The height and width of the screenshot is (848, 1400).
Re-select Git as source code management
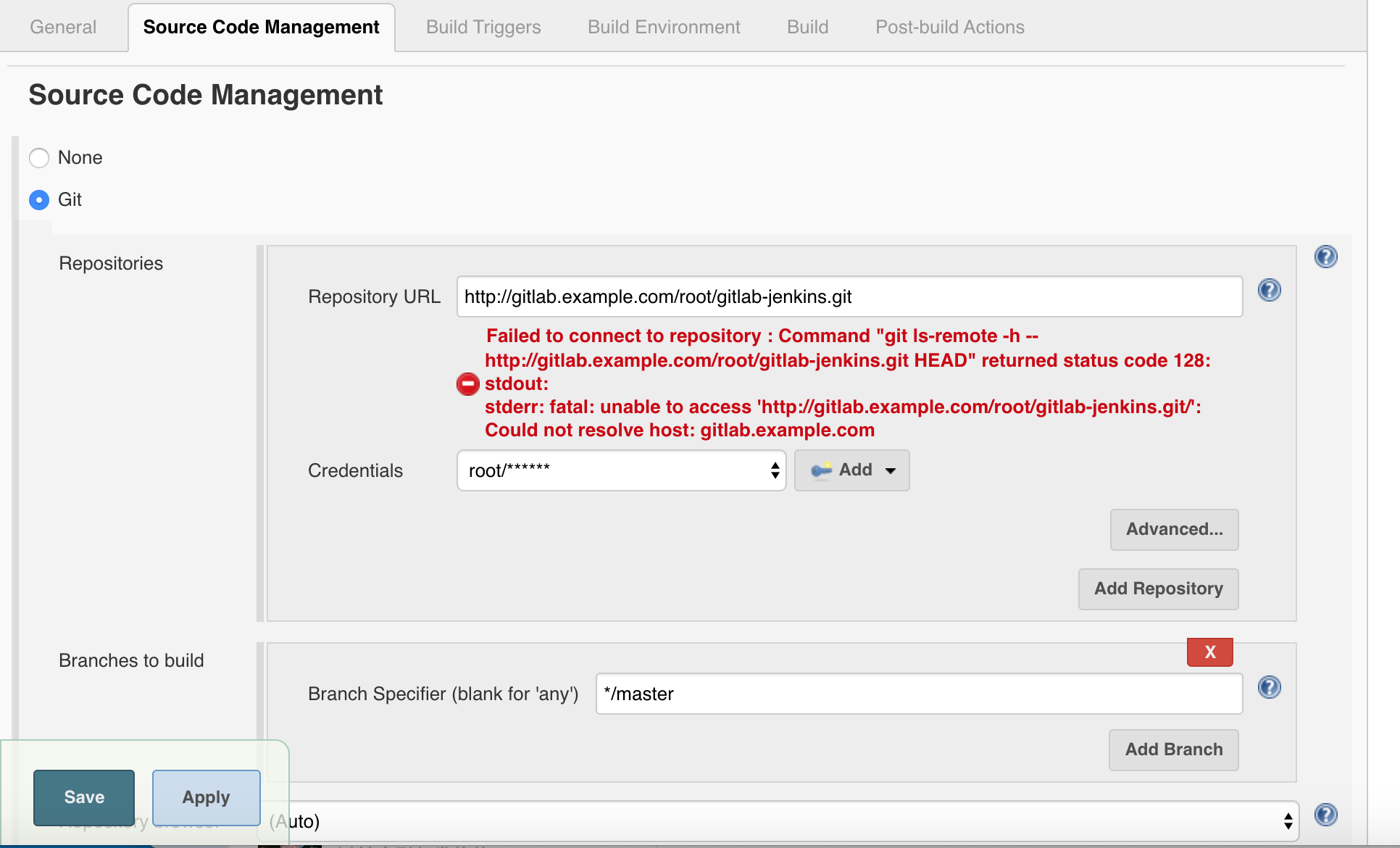click(39, 200)
